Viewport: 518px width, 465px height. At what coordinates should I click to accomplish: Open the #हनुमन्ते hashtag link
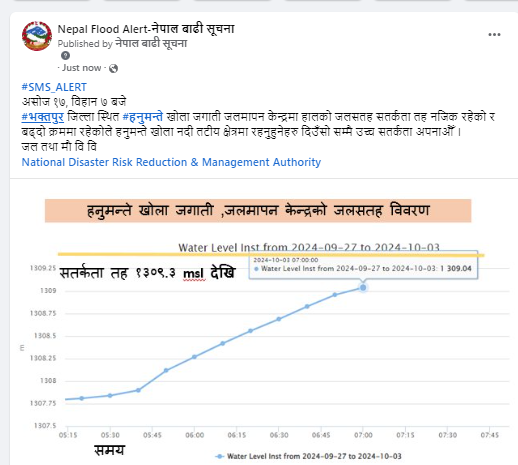tap(143, 117)
